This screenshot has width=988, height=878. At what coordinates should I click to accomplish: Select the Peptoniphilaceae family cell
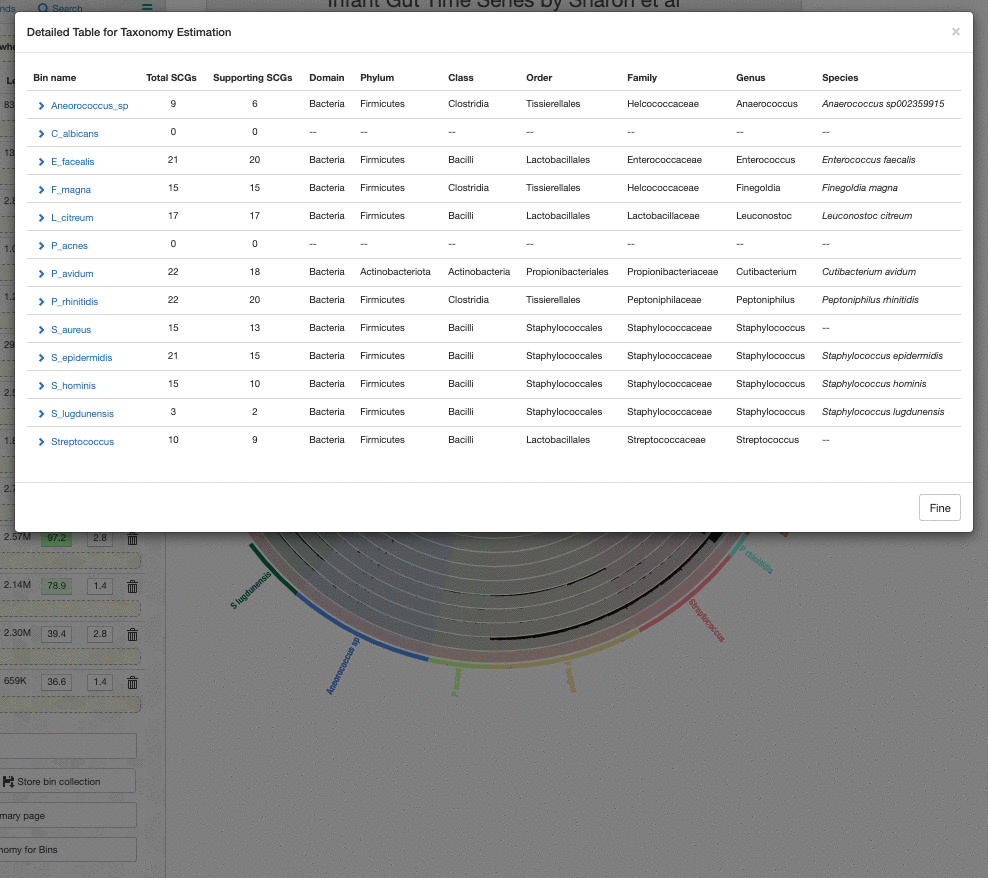663,300
